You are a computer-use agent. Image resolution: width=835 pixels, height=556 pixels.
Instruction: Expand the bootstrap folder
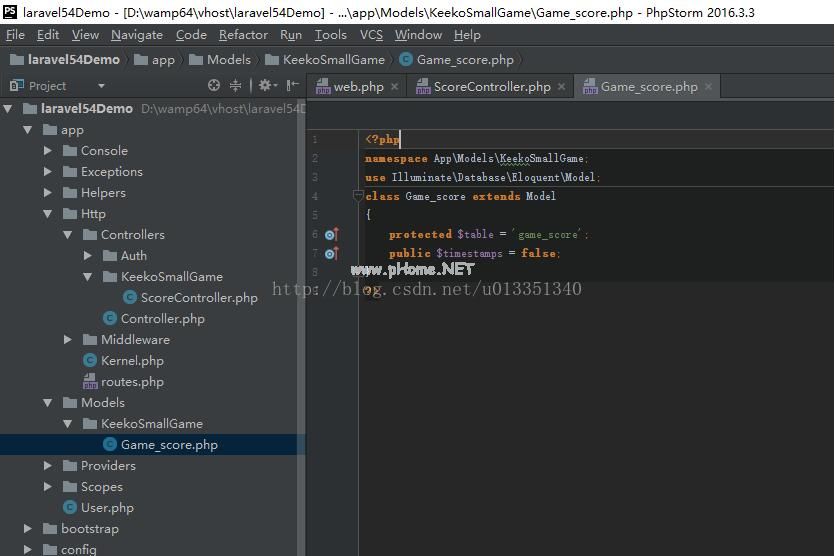tap(28, 528)
